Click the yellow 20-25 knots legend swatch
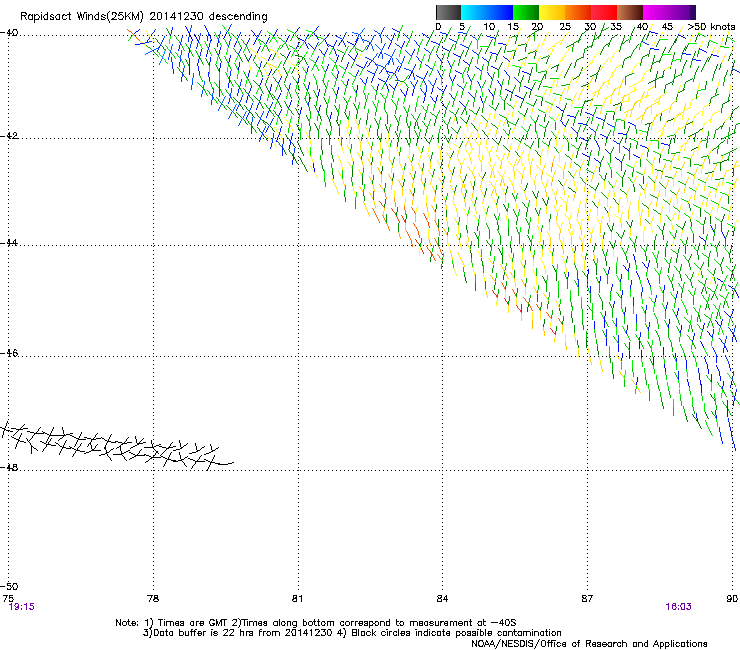 click(x=552, y=12)
